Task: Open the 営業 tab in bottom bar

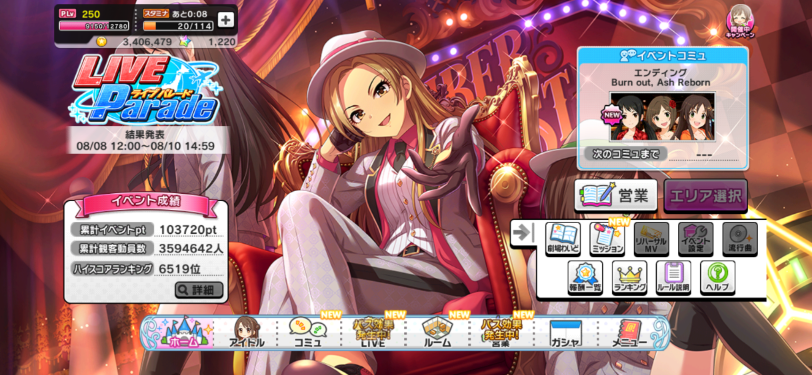Action: (501, 333)
